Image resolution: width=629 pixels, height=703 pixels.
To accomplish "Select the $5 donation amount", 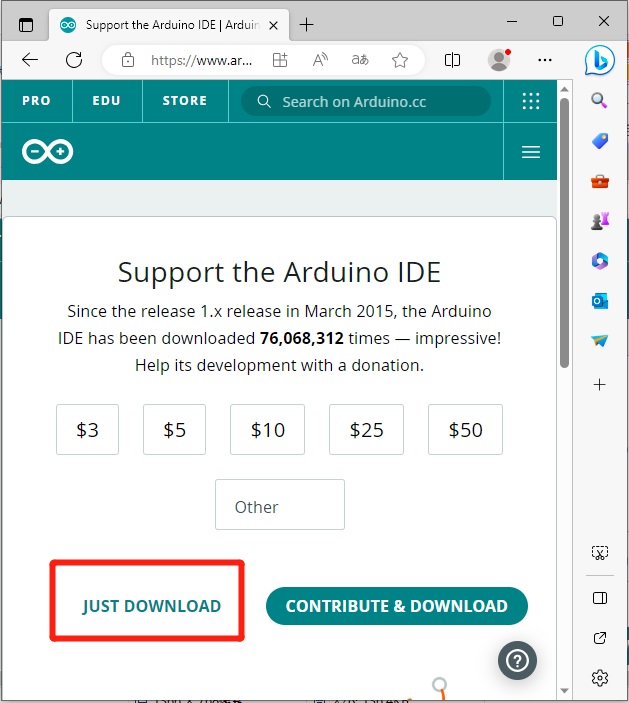I will click(174, 430).
